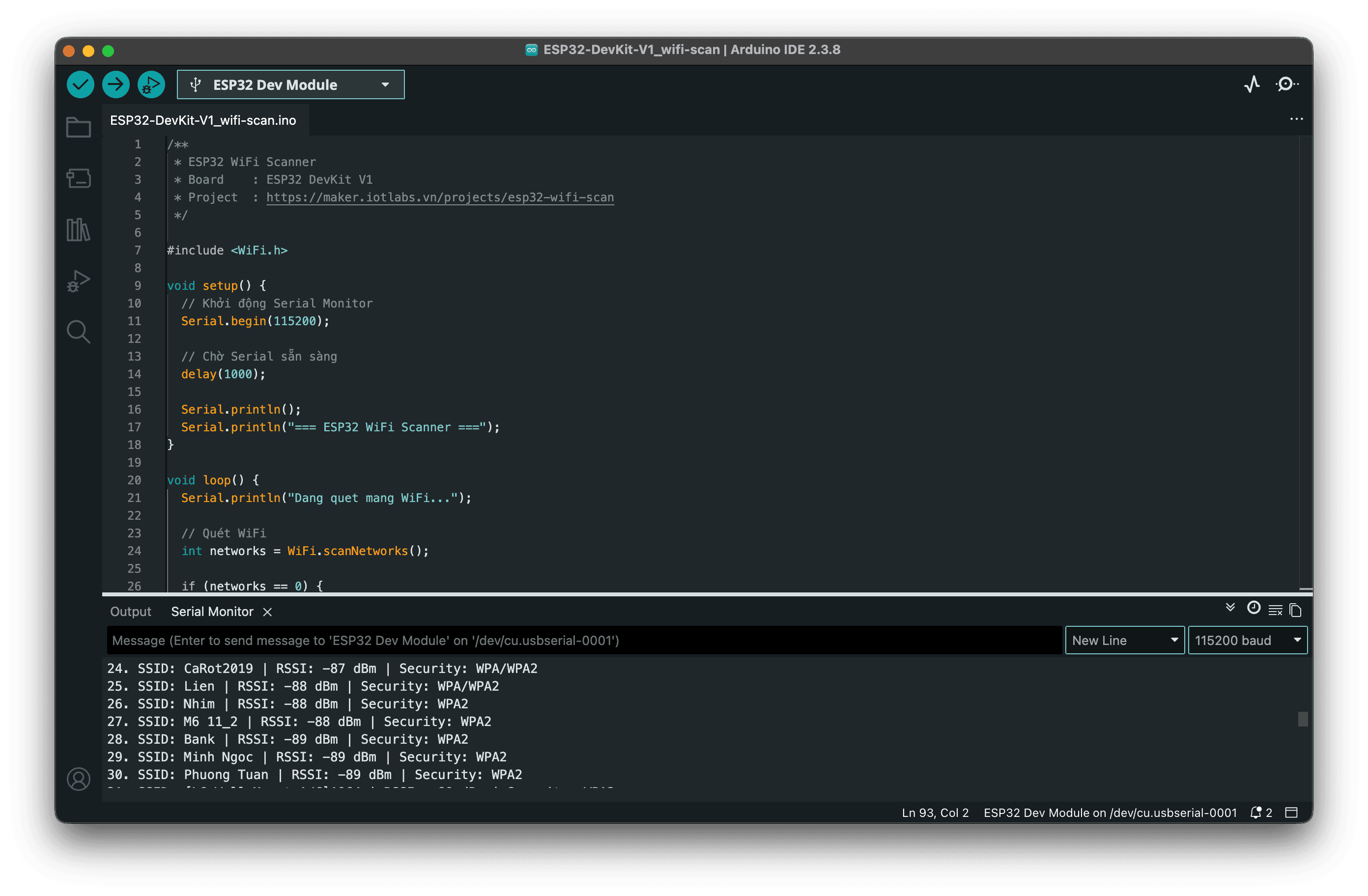Toggle bottom panel icon in status bar

(1291, 812)
